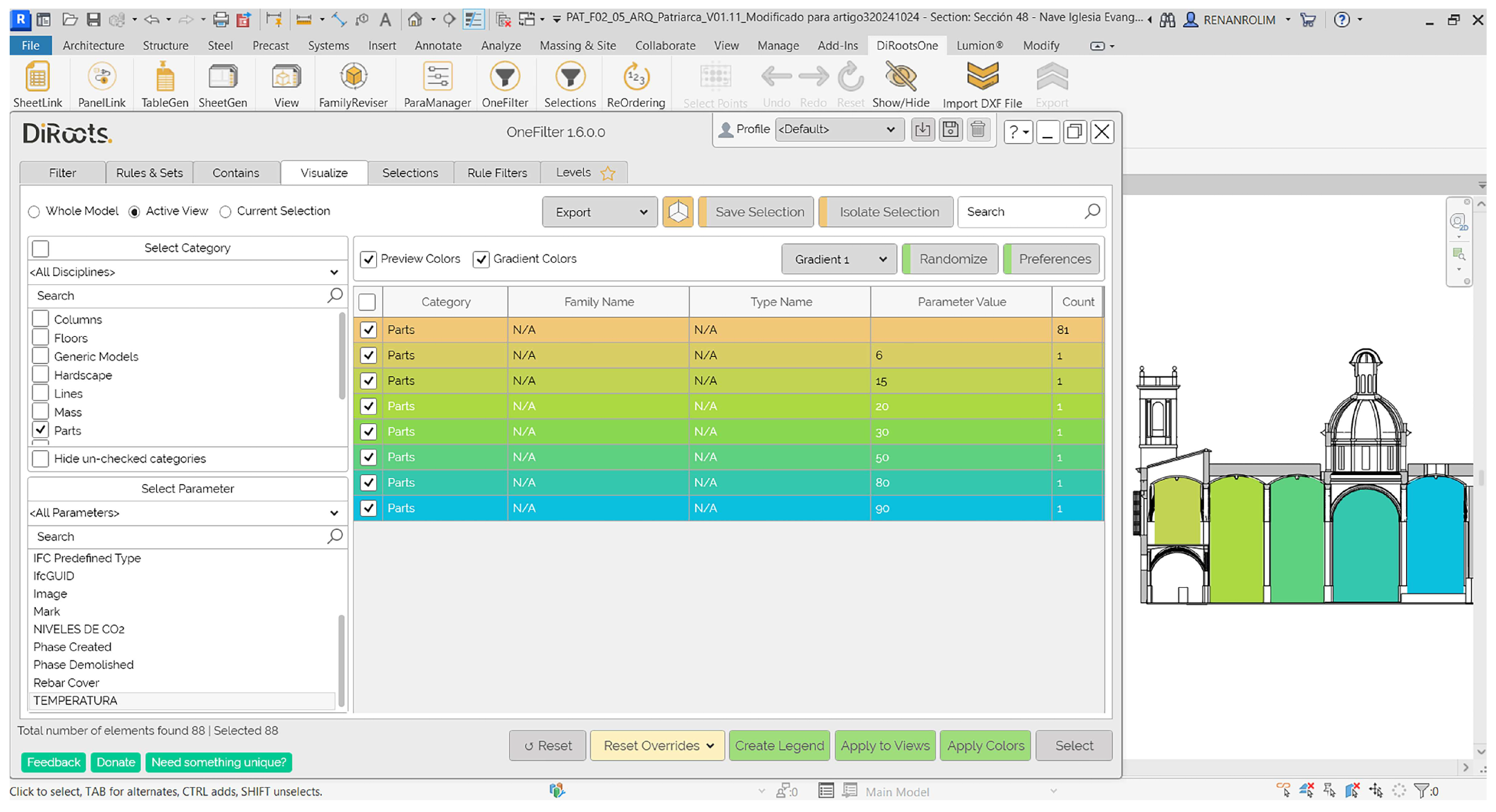Select TEMPERATURA in the parameter list
The image size is (1496, 812).
click(75, 701)
